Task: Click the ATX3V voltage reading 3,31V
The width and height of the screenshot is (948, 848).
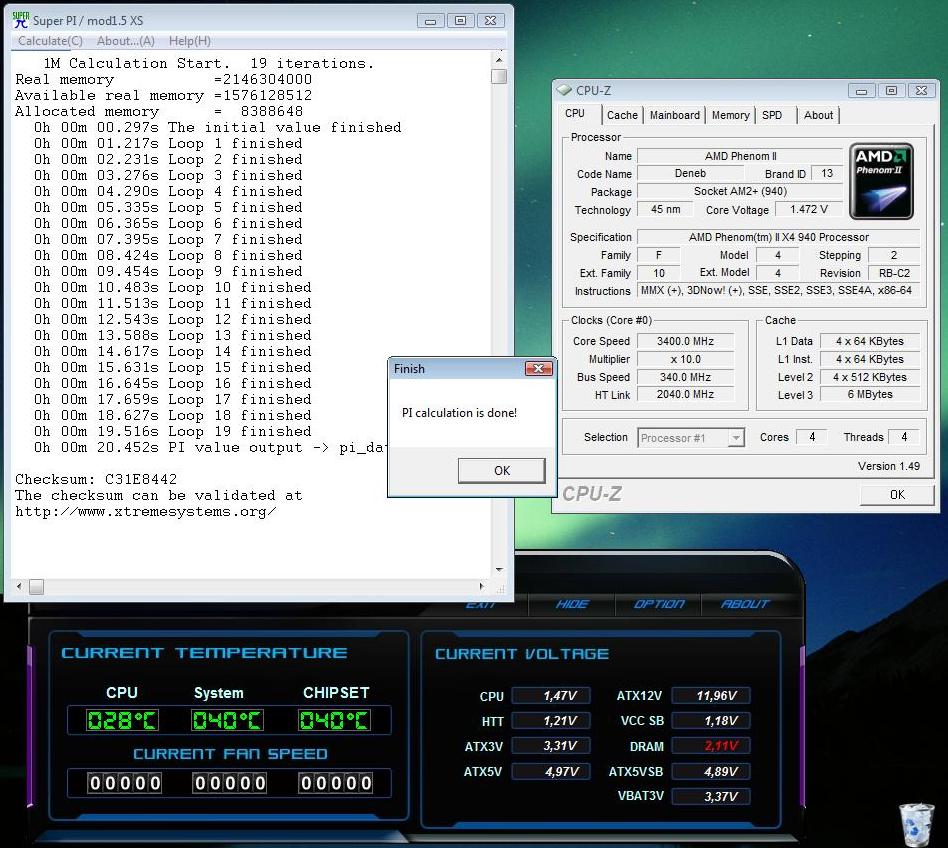Action: click(x=551, y=746)
